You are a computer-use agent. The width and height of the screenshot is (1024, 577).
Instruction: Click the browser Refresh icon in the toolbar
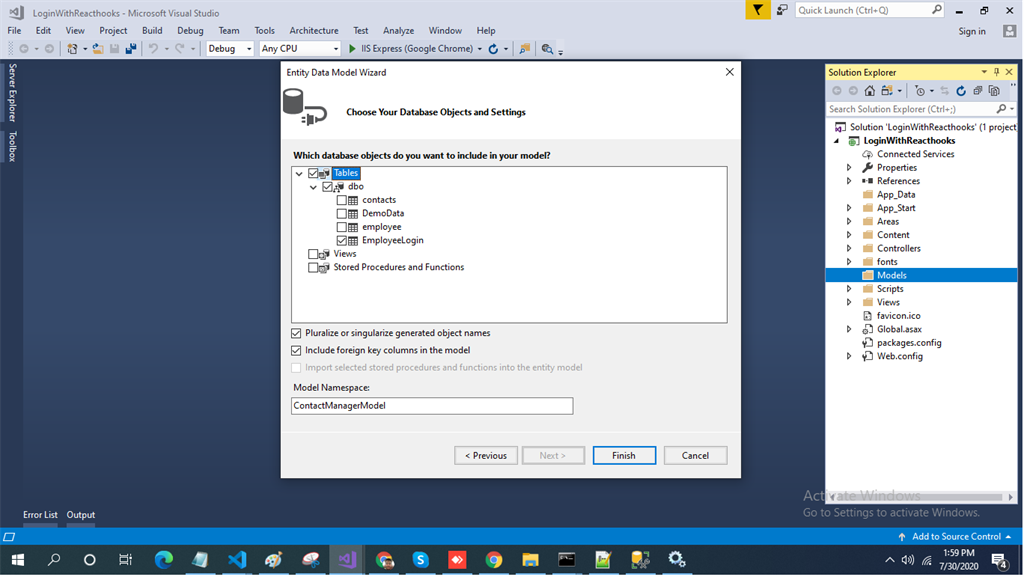(494, 49)
